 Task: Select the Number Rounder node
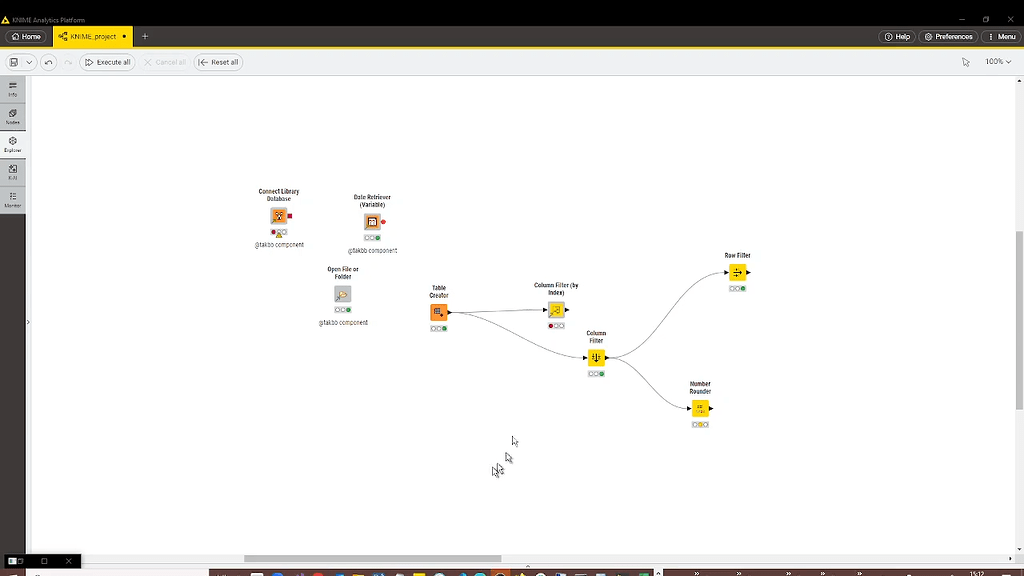700,407
